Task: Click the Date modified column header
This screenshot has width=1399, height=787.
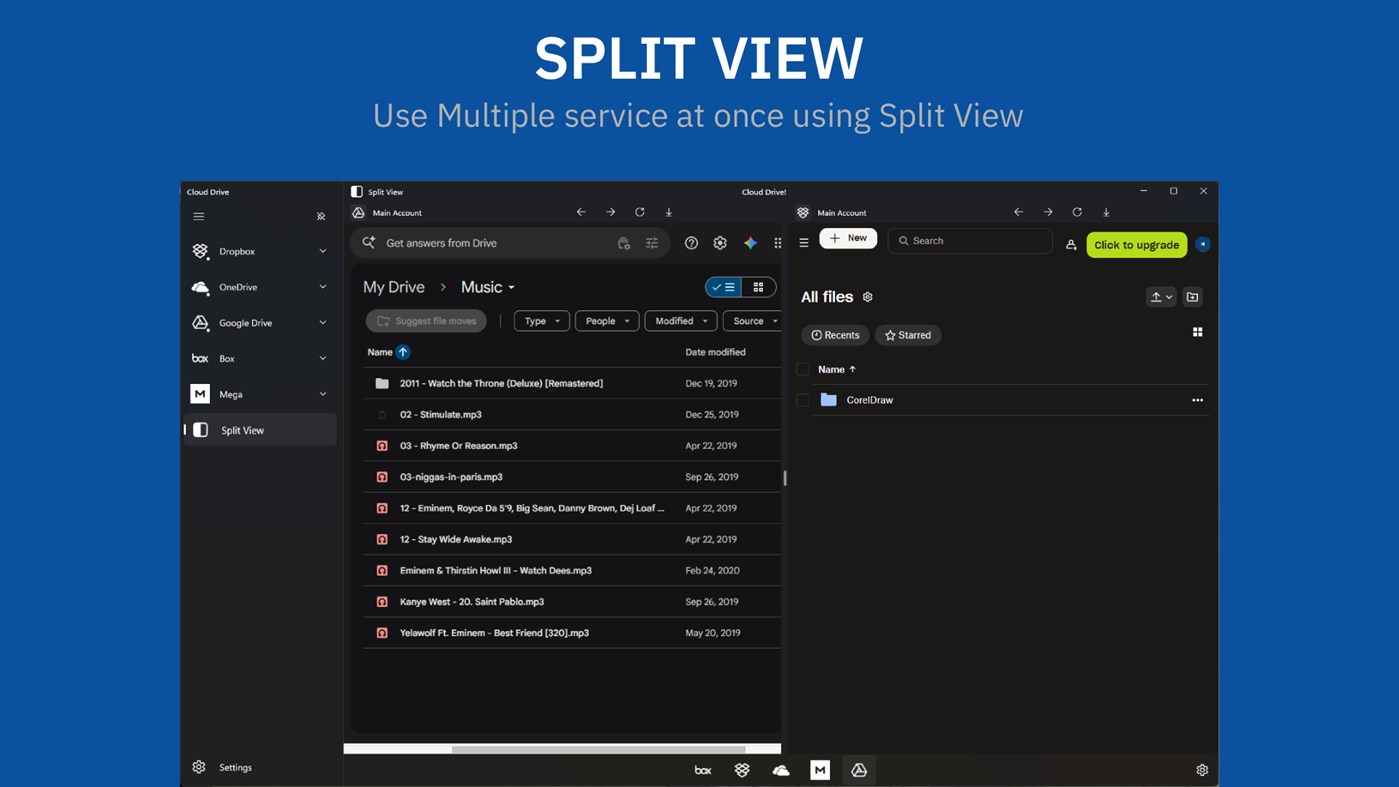Action: point(715,352)
